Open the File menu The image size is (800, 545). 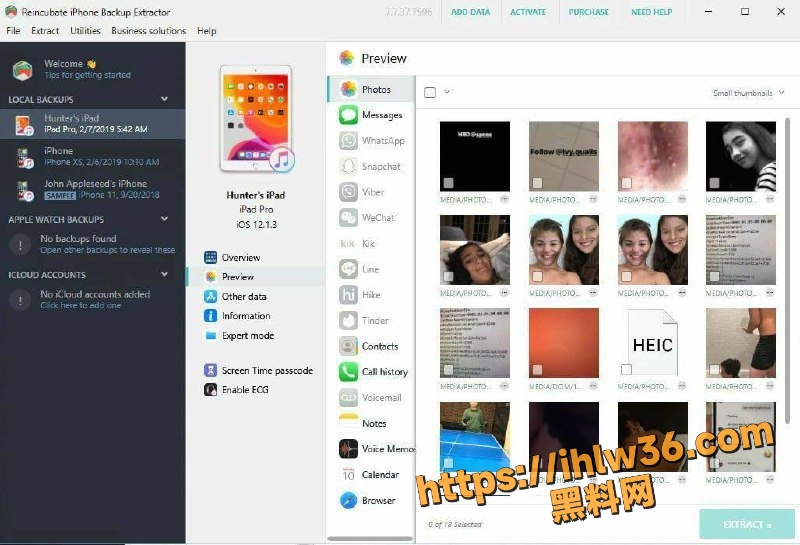(x=13, y=31)
